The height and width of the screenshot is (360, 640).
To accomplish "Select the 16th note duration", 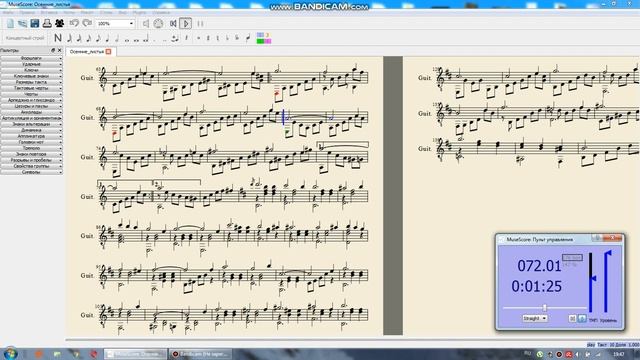I will (89, 38).
